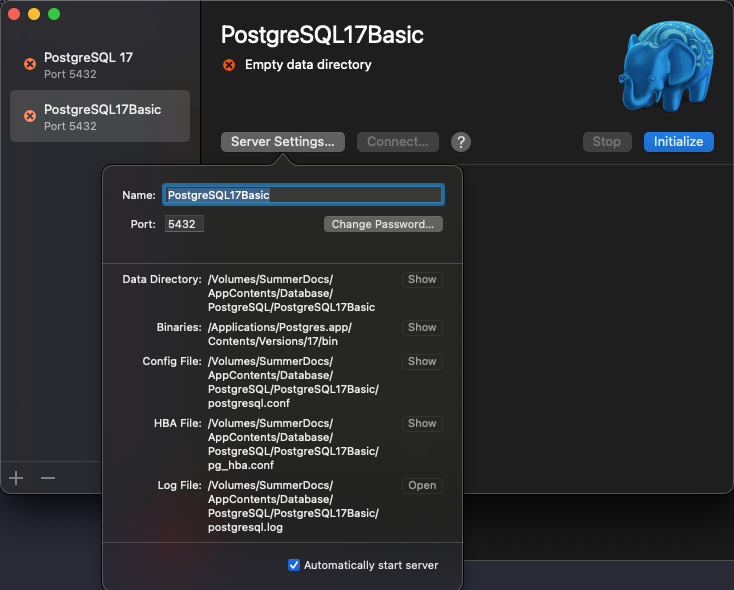The width and height of the screenshot is (734, 590).
Task: Click the Data Directory path text
Action: 292,293
